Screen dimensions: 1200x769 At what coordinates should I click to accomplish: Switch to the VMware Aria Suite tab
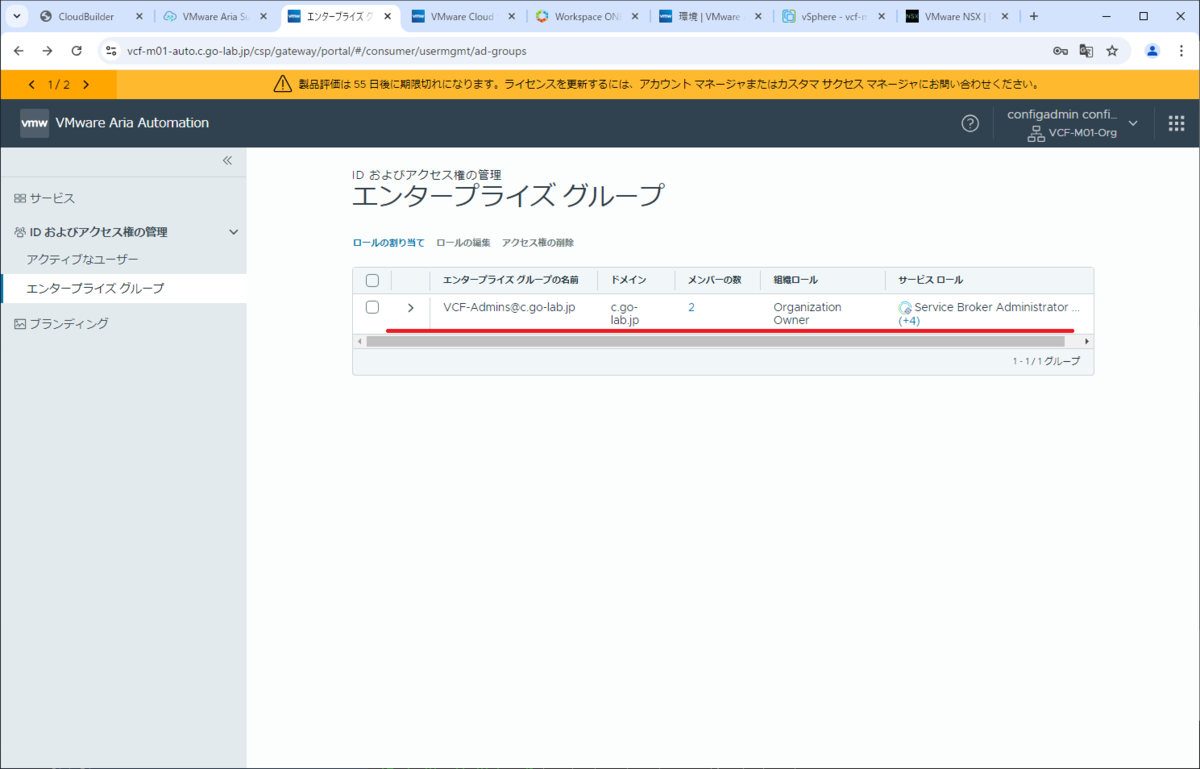point(215,17)
